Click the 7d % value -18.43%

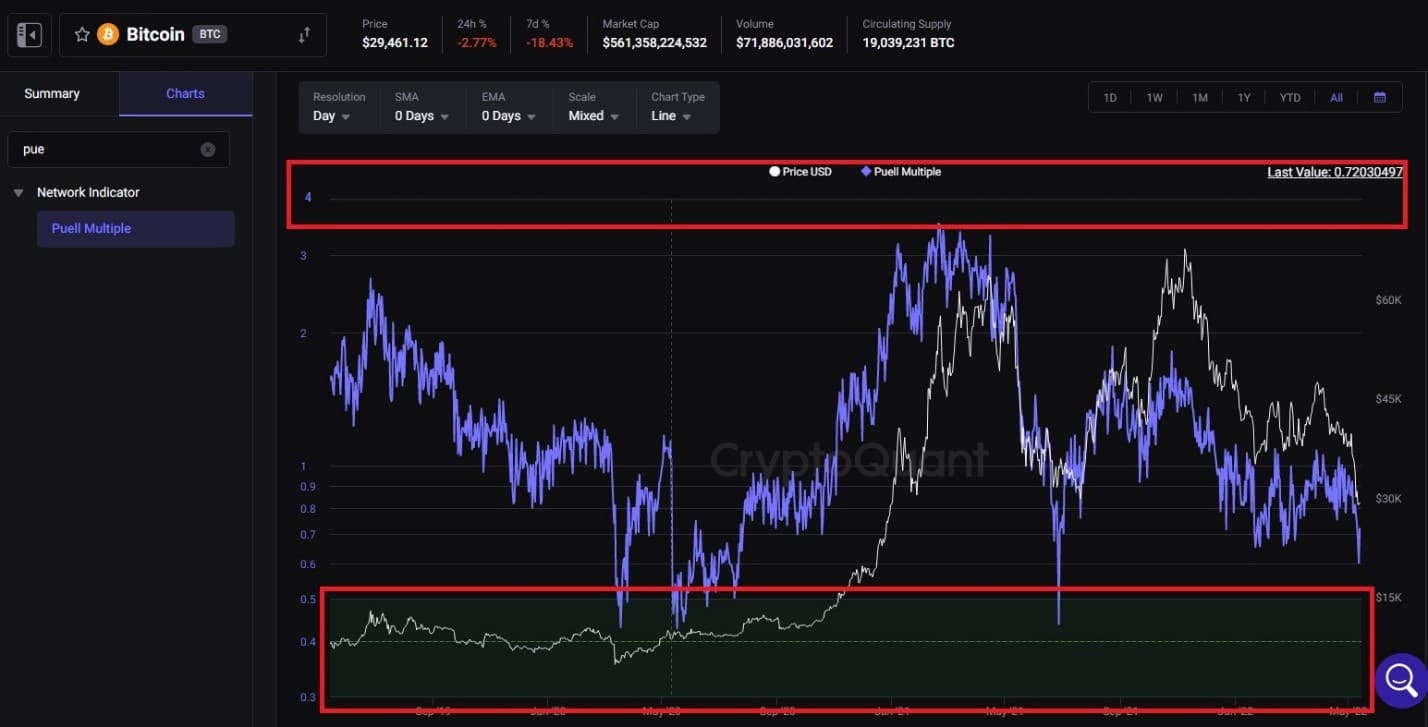[x=550, y=43]
